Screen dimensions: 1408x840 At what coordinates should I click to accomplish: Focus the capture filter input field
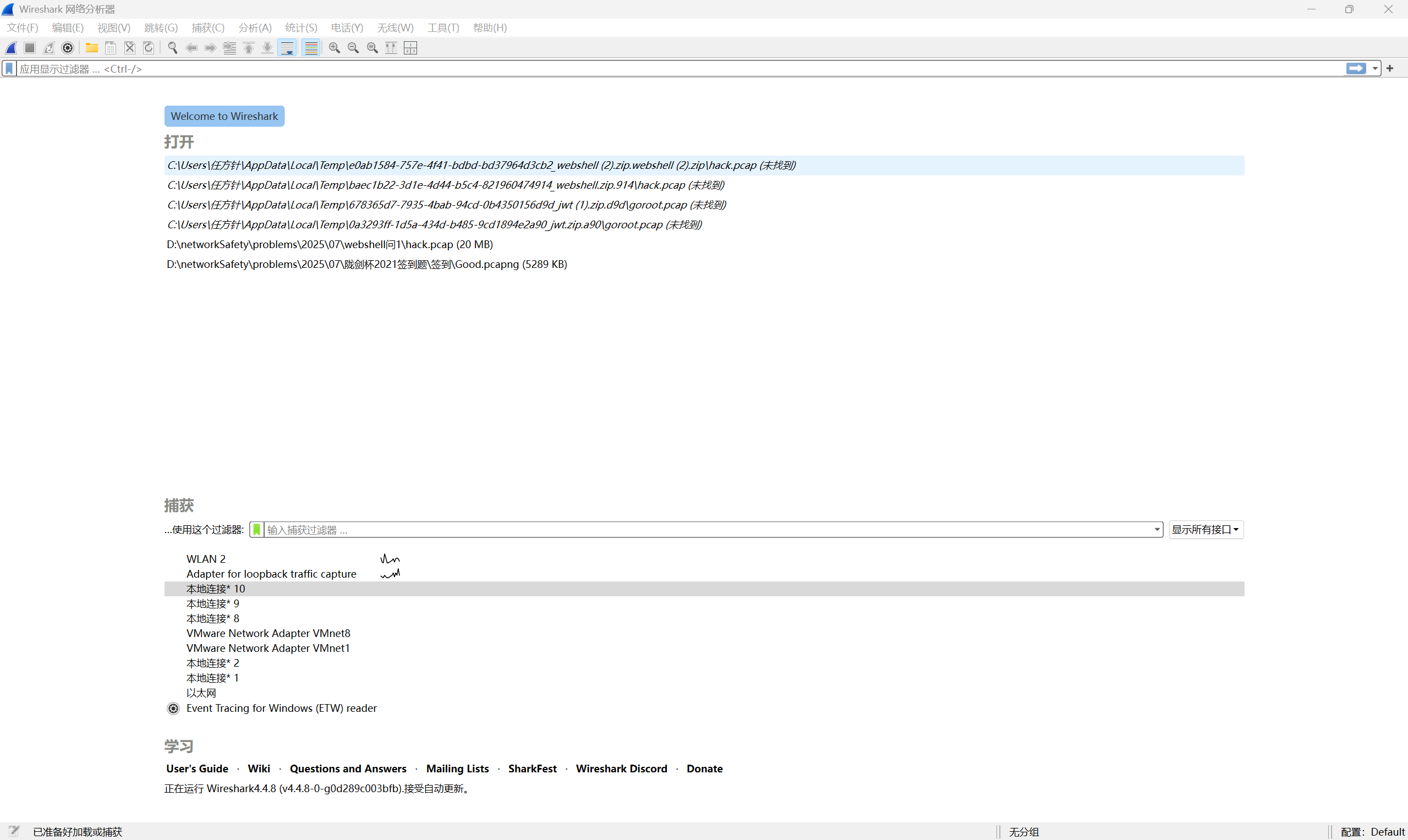708,530
